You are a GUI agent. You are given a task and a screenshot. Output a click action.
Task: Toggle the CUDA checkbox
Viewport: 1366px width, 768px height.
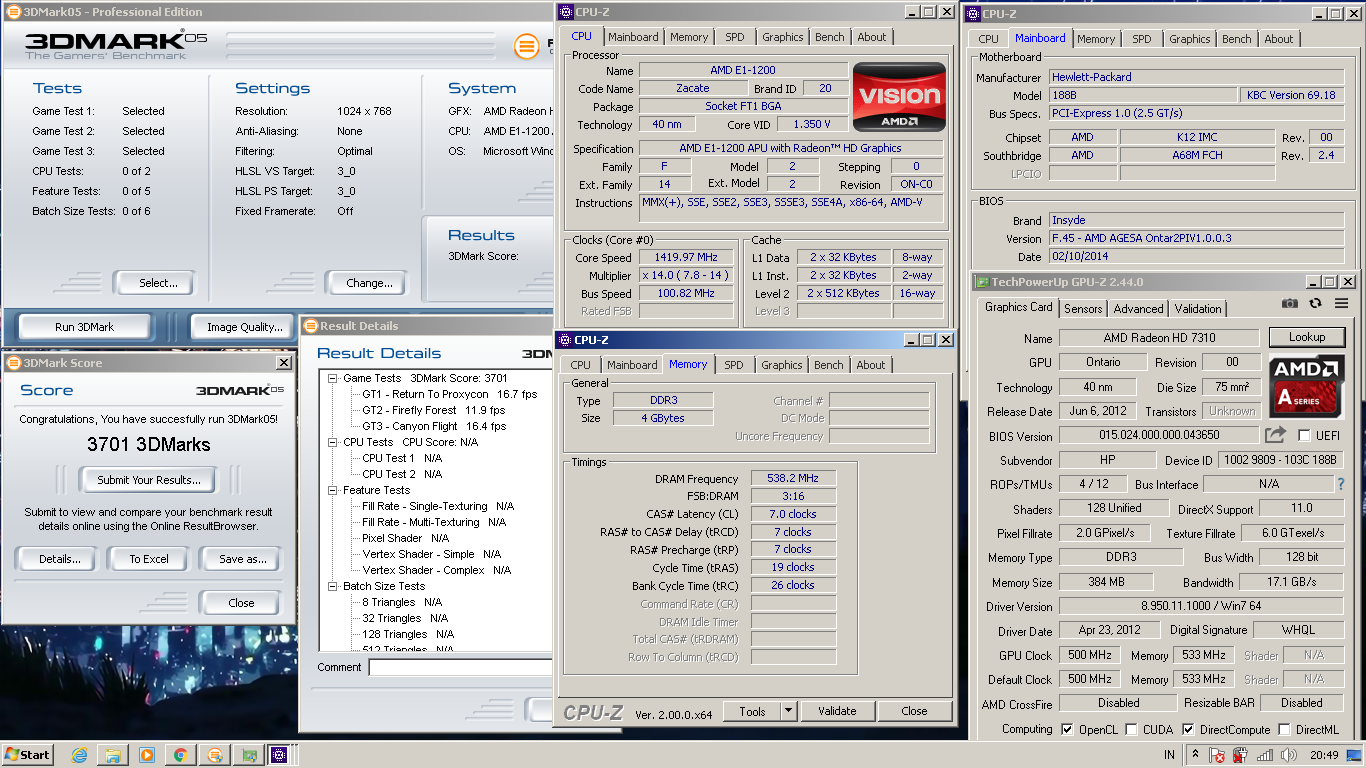1131,730
